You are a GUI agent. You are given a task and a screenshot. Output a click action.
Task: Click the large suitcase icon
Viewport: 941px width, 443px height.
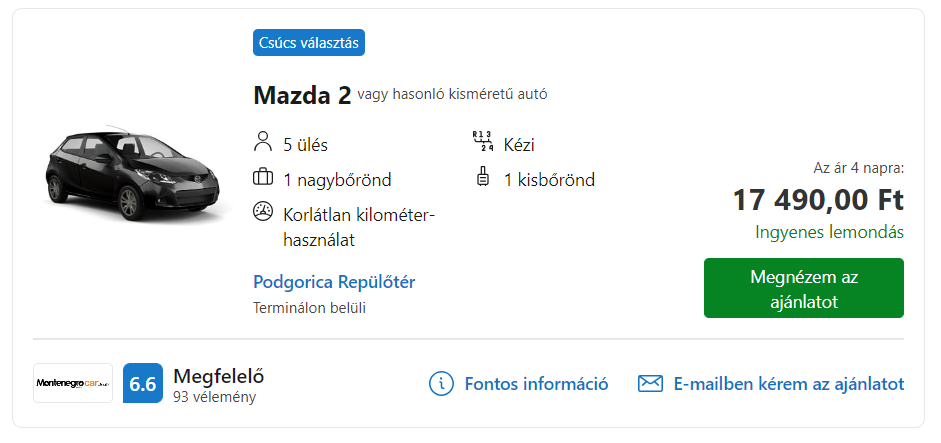pos(263,178)
